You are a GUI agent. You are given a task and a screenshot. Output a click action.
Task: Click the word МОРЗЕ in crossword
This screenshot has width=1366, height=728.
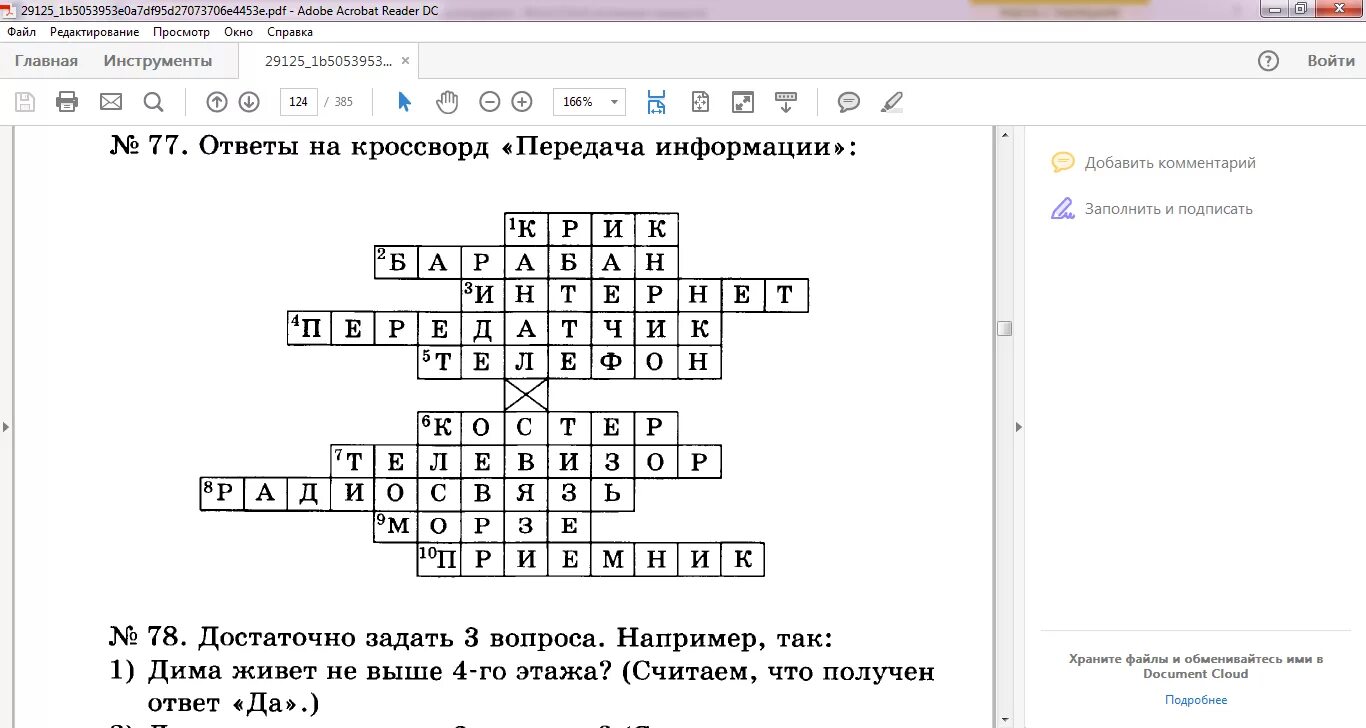click(483, 526)
